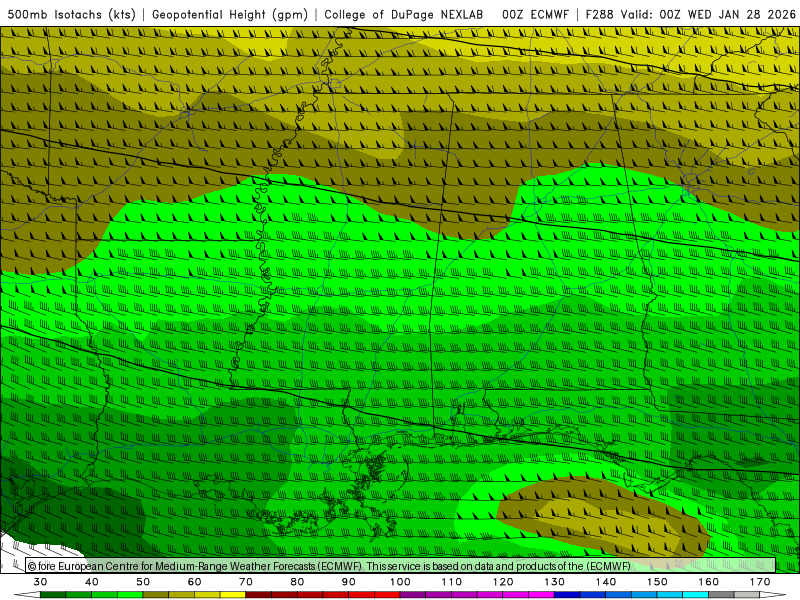This screenshot has height=600, width=800.
Task: Click the legend value 160
Action: [x=709, y=582]
